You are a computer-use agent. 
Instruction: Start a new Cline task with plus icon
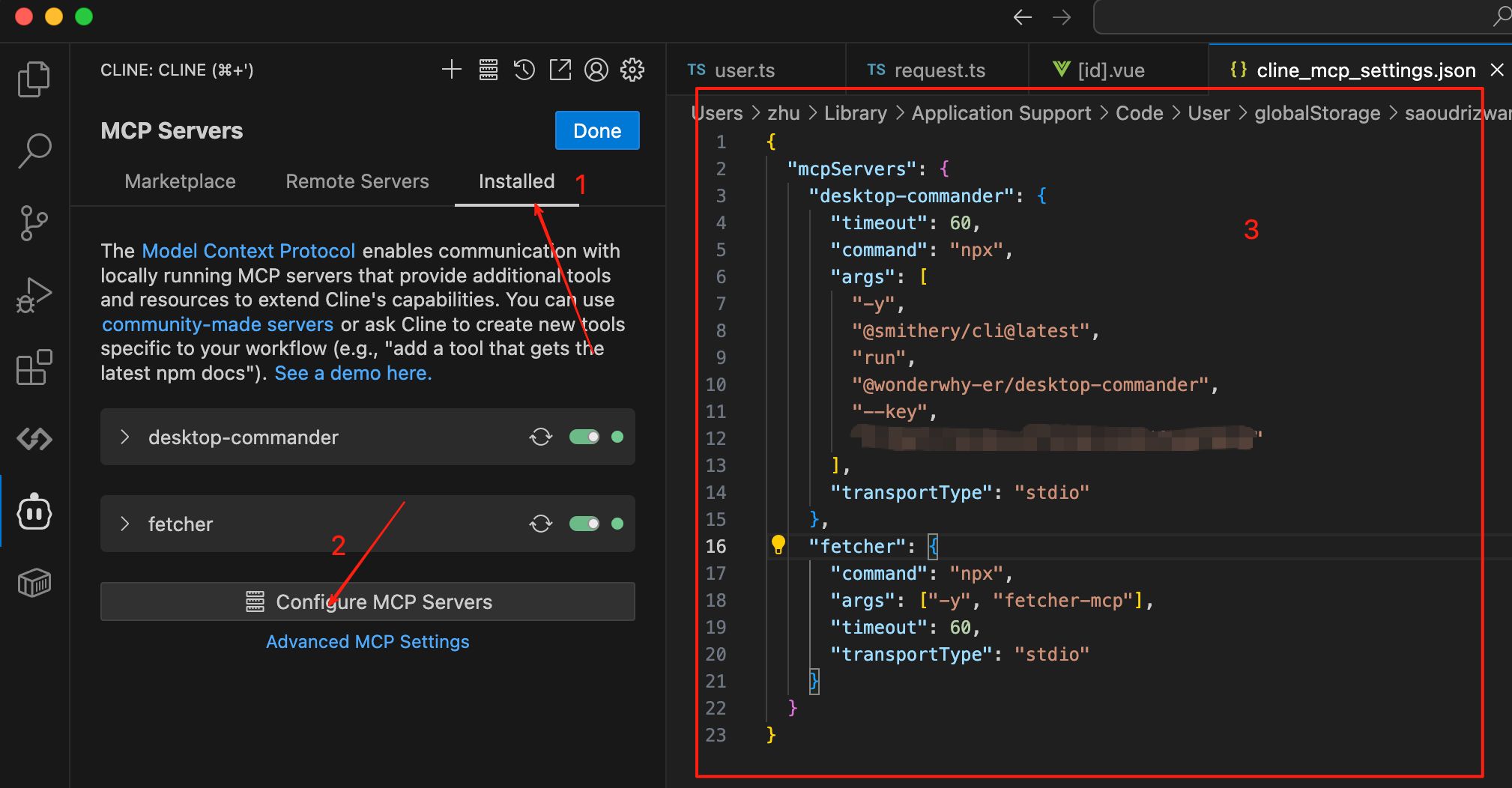pos(452,70)
